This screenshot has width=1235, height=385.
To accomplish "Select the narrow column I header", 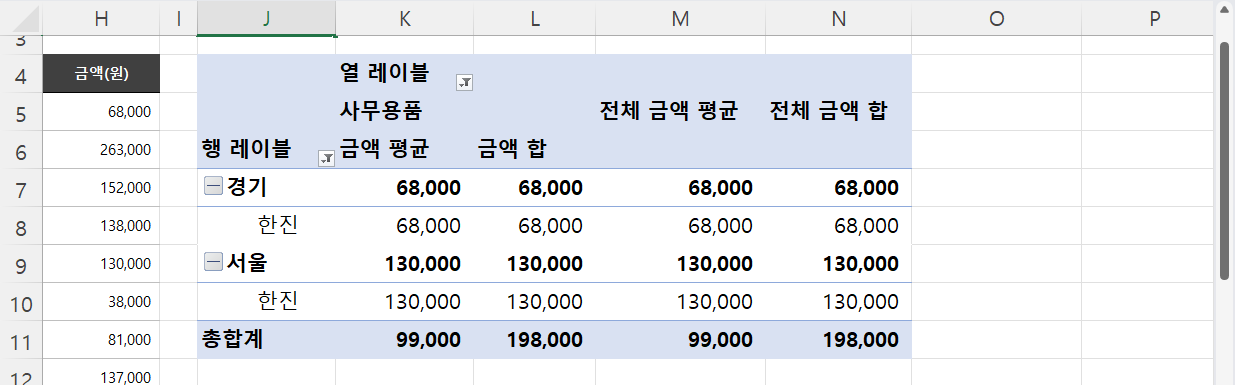I will [178, 17].
